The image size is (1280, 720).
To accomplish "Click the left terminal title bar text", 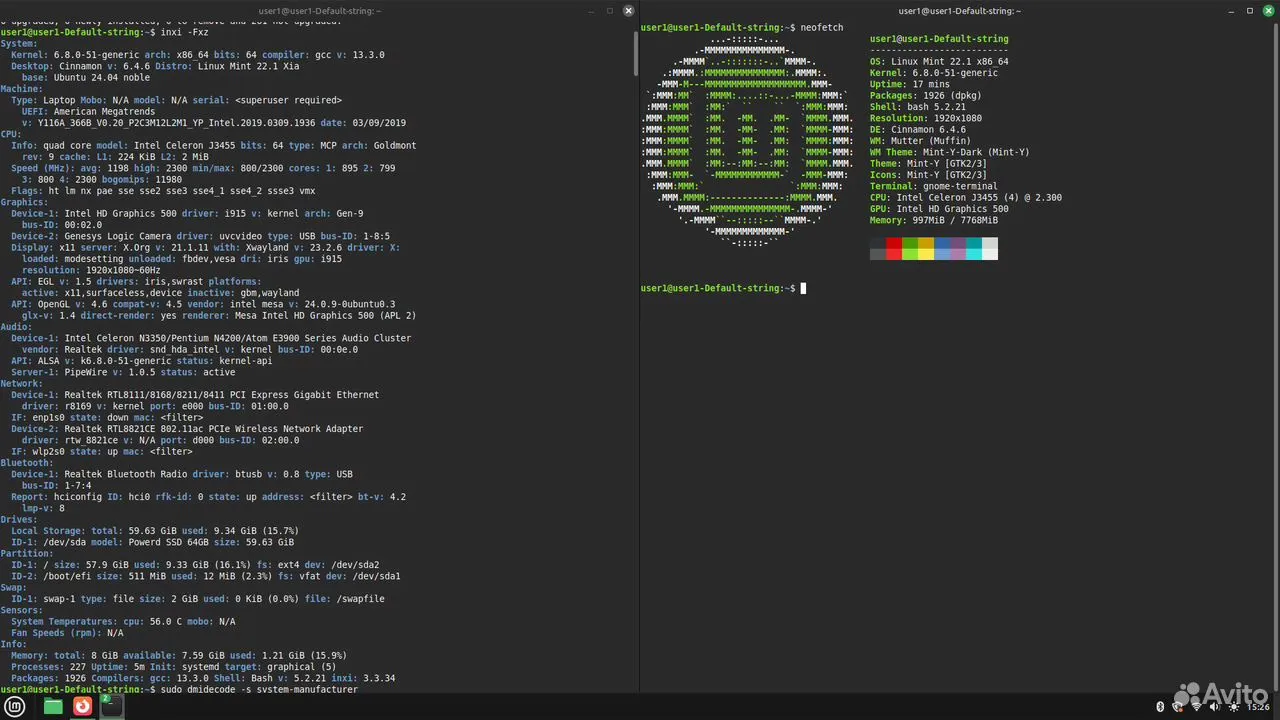I will pyautogui.click(x=320, y=11).
